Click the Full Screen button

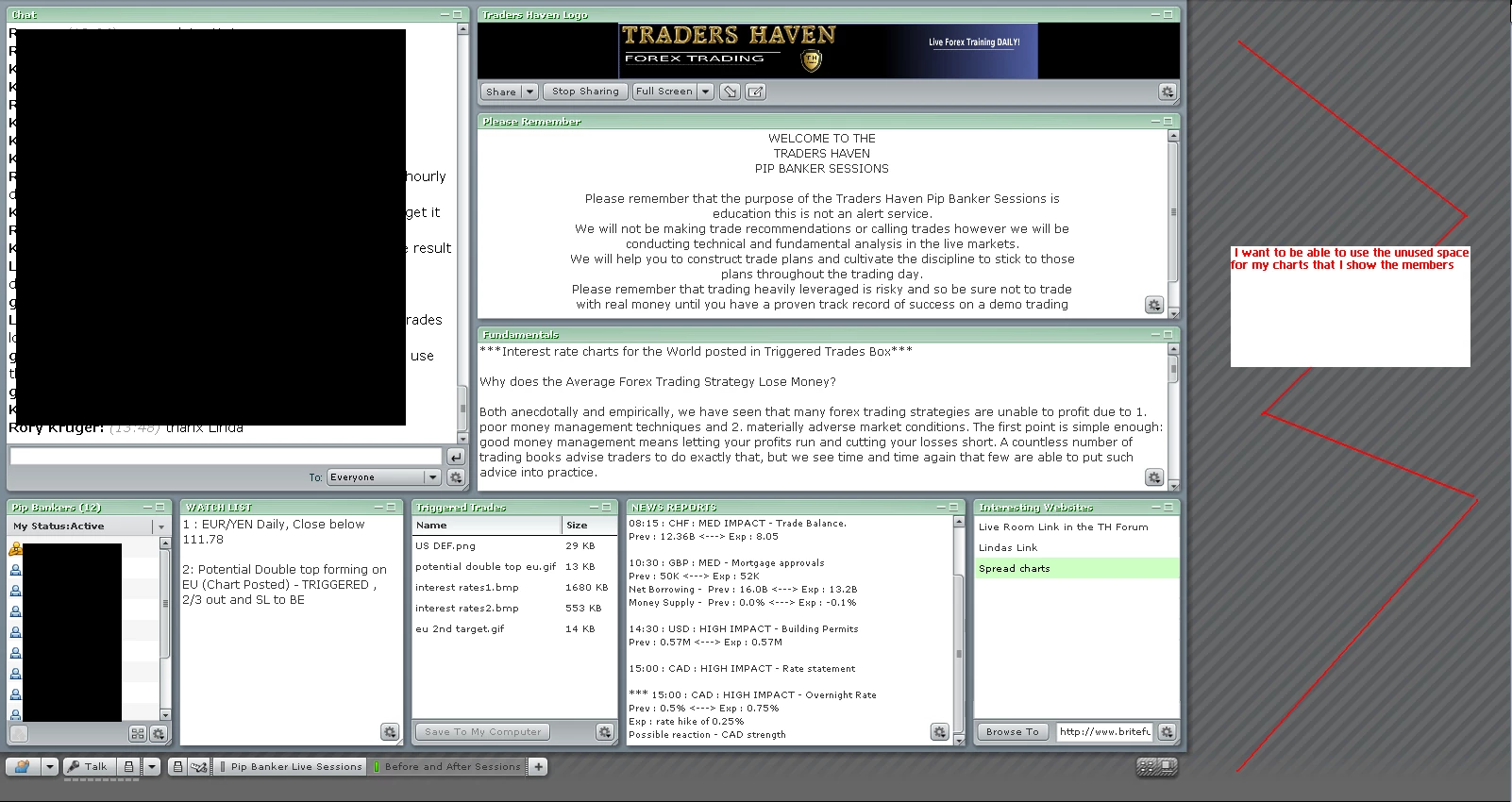pos(664,92)
